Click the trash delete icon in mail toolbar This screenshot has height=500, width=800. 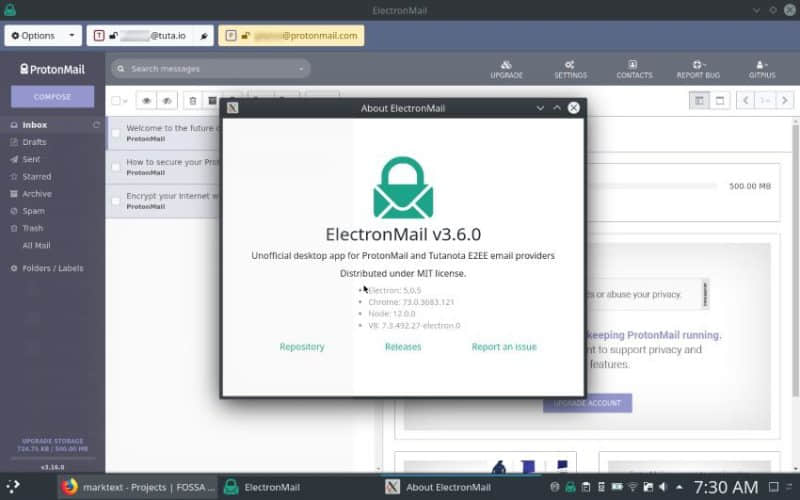[192, 100]
